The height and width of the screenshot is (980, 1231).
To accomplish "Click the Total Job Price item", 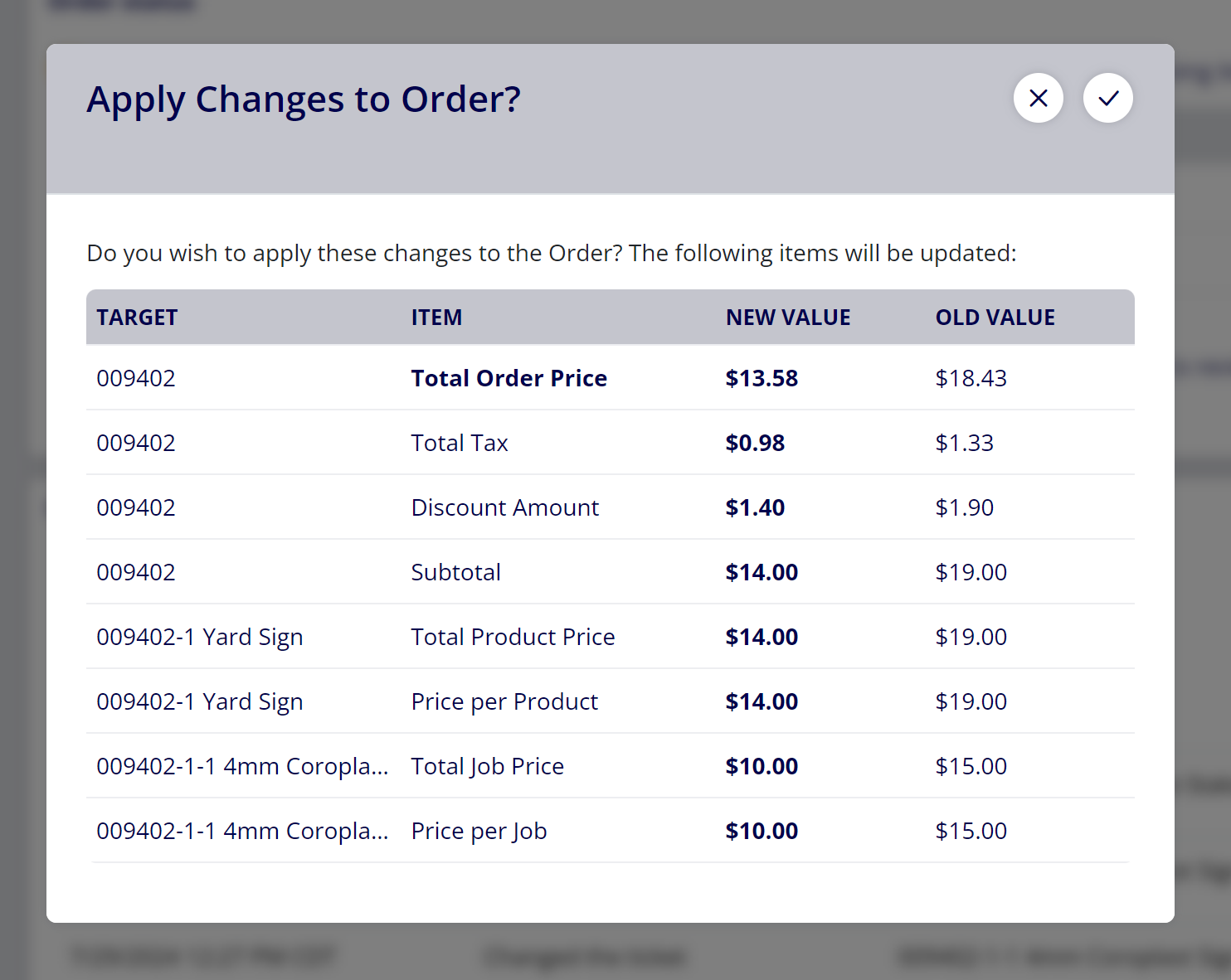I will tap(487, 766).
